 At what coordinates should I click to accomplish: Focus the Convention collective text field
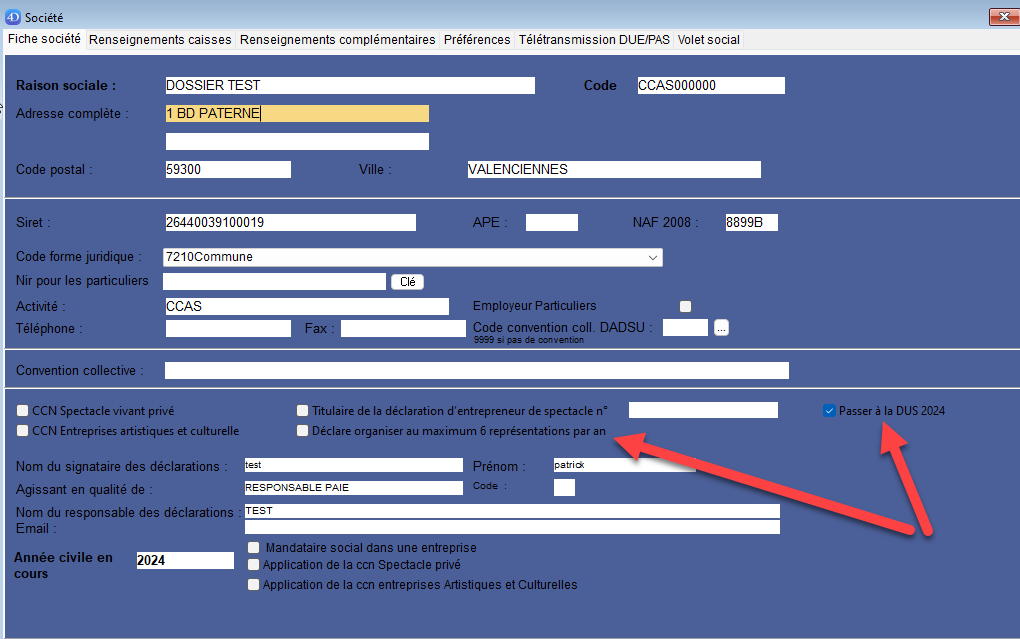[476, 371]
